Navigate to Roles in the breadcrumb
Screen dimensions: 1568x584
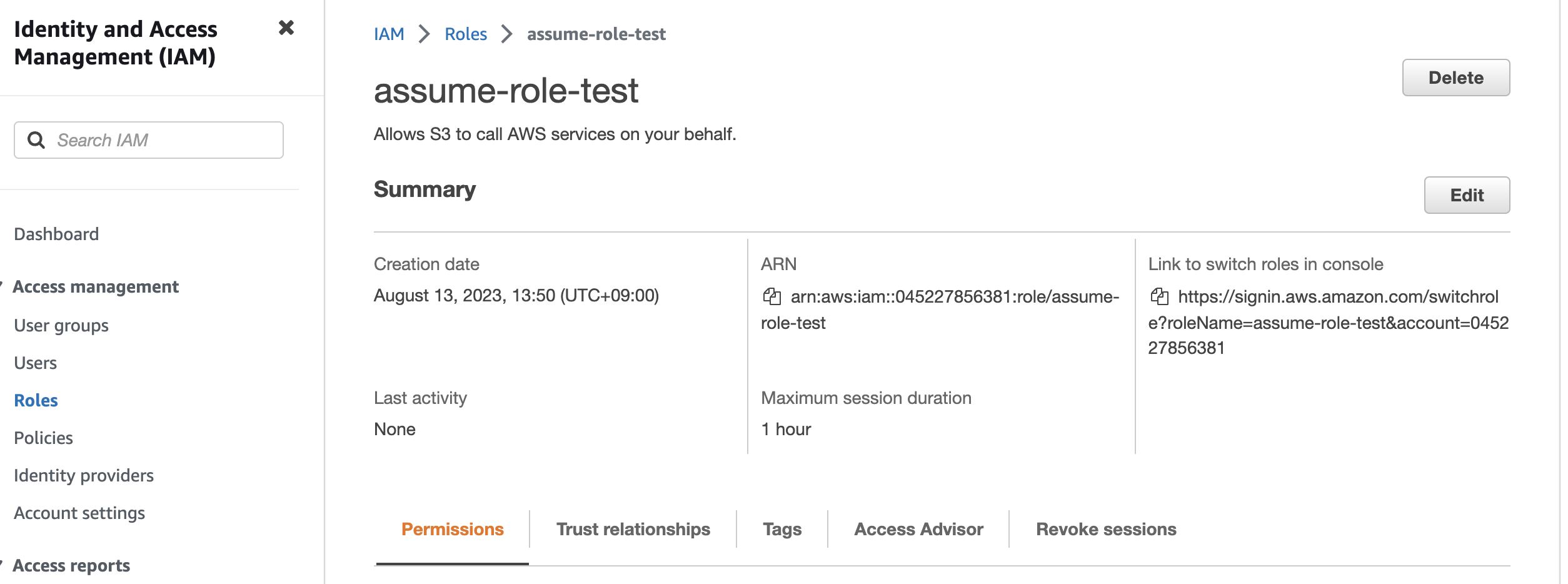pyautogui.click(x=465, y=34)
